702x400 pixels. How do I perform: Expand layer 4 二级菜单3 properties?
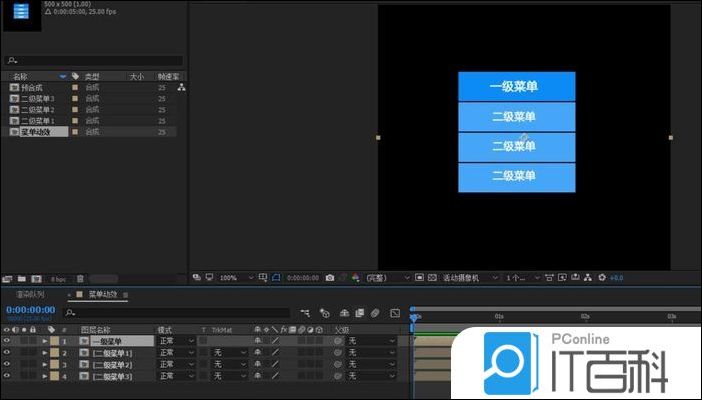coord(45,376)
